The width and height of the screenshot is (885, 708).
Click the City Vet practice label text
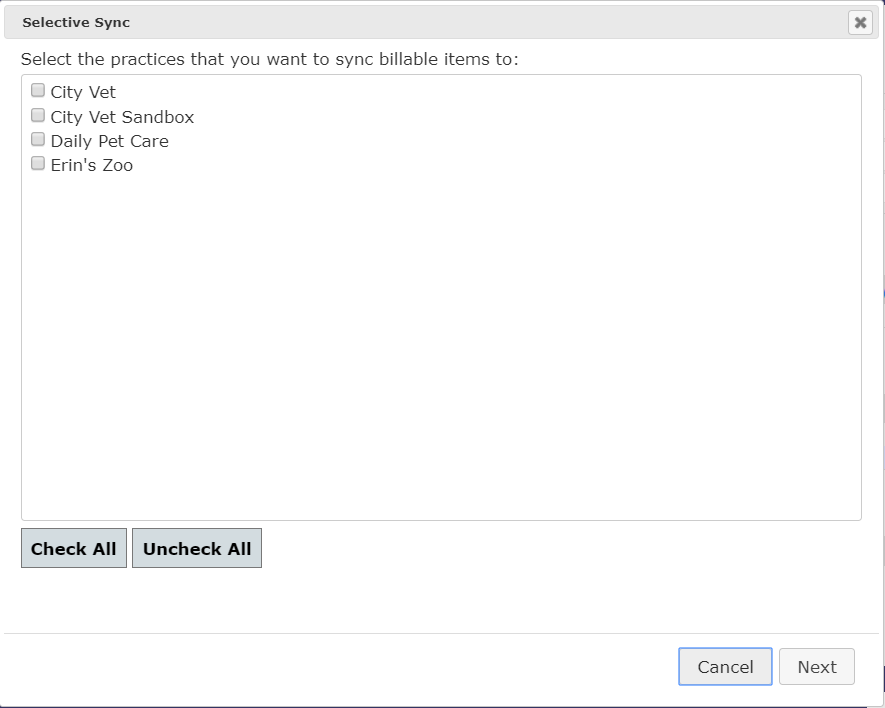pos(83,92)
